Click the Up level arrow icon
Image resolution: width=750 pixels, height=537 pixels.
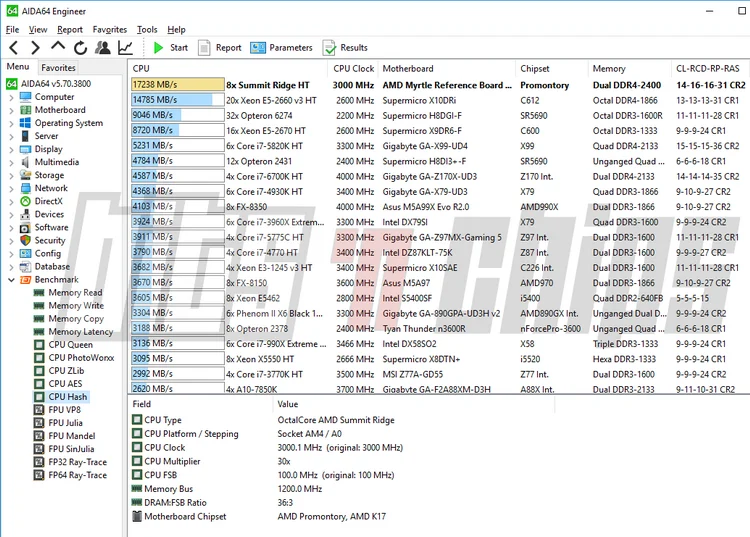(x=58, y=46)
